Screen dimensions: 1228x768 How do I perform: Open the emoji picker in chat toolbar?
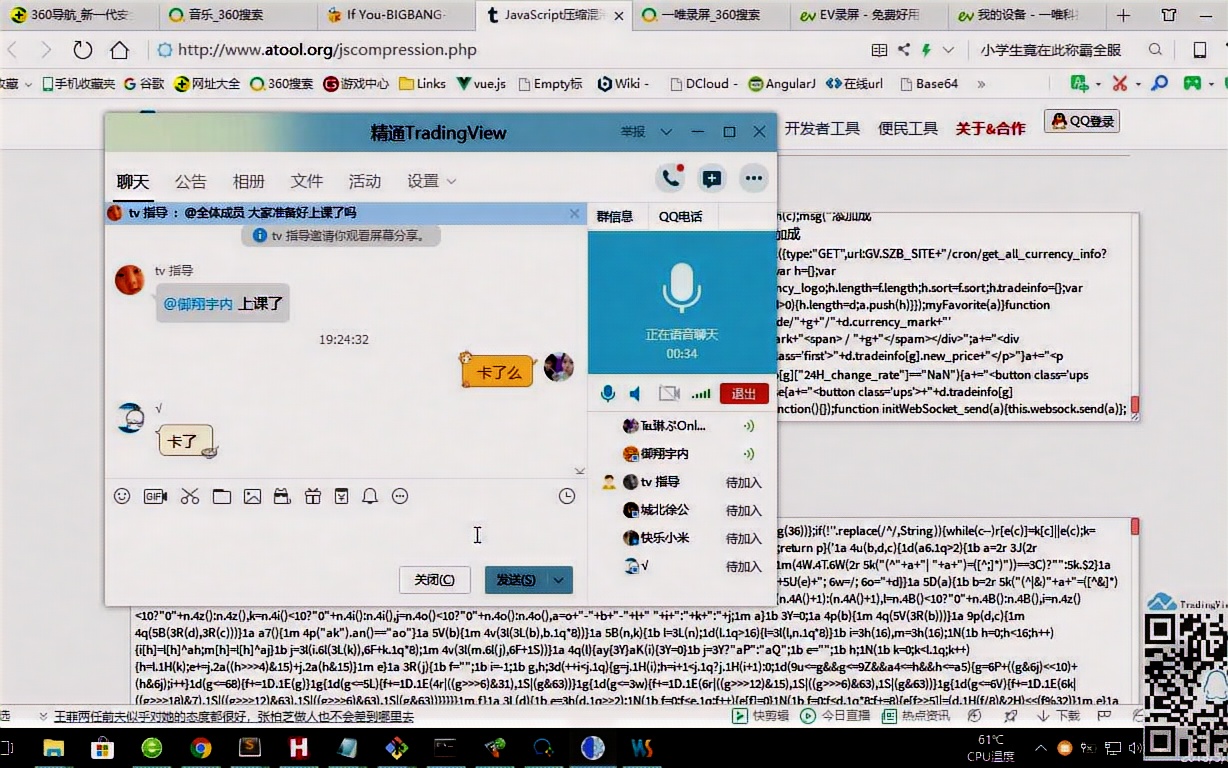[x=123, y=495]
